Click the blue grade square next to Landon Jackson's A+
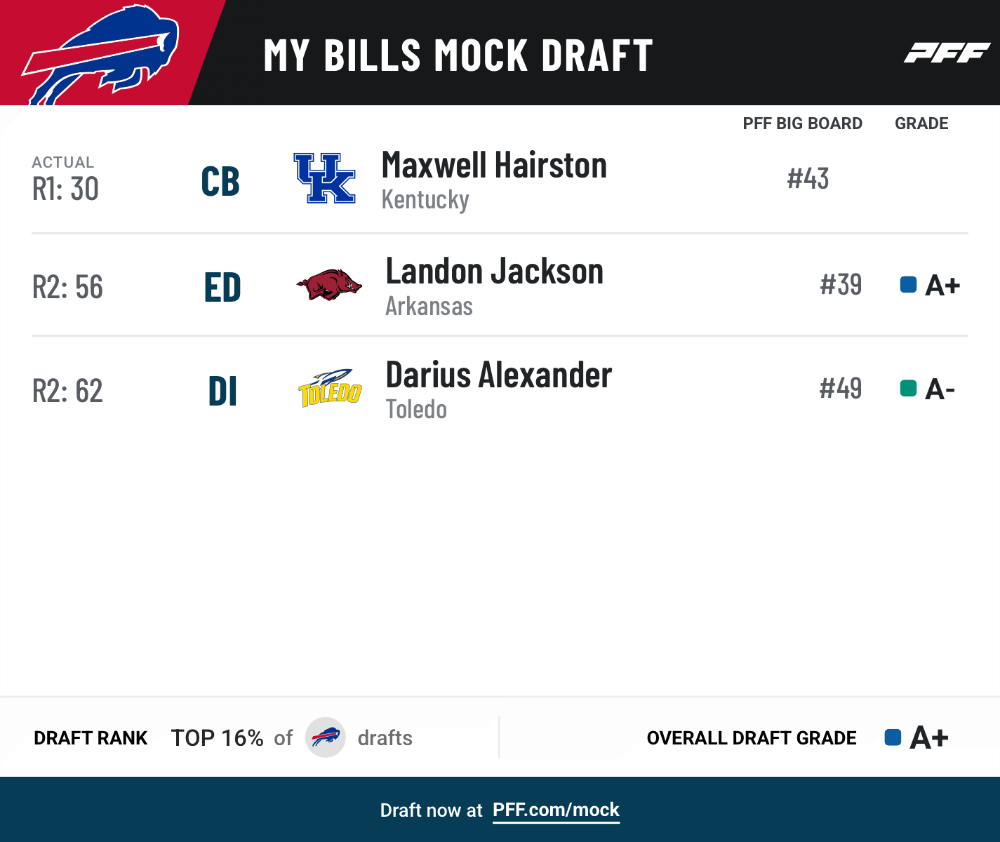The height and width of the screenshot is (842, 1000). pos(908,284)
